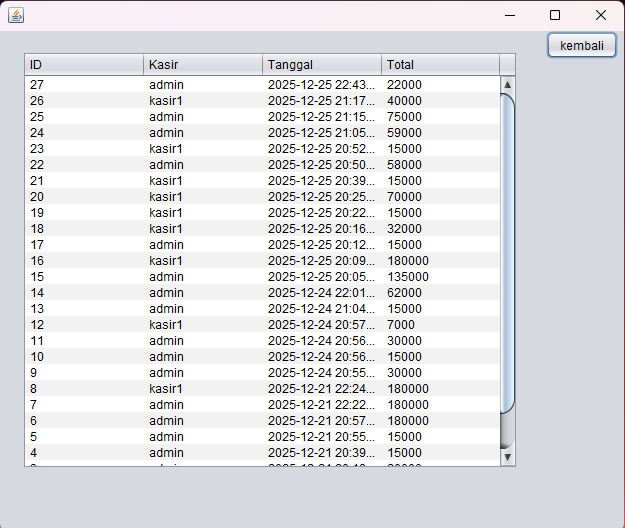Click the scrollbar up arrow
The height and width of the screenshot is (528, 625).
pyautogui.click(x=507, y=85)
